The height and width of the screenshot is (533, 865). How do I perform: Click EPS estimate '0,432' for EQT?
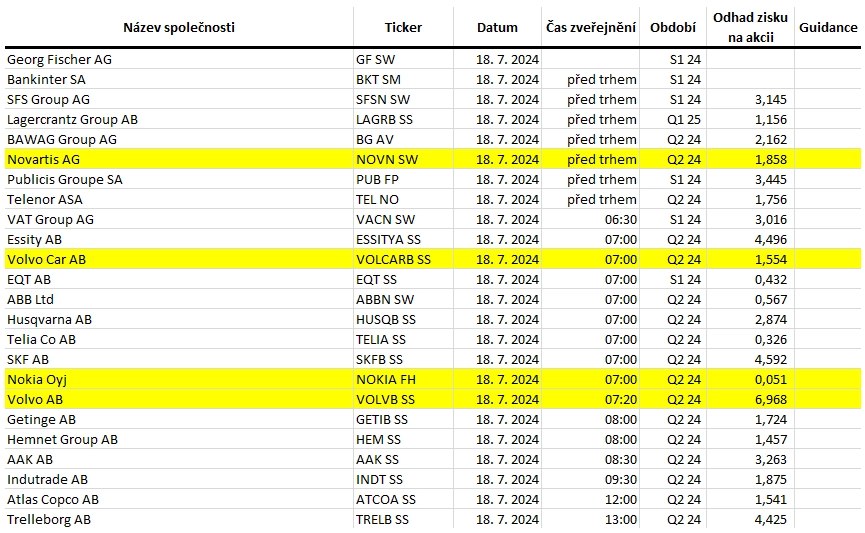tap(771, 279)
